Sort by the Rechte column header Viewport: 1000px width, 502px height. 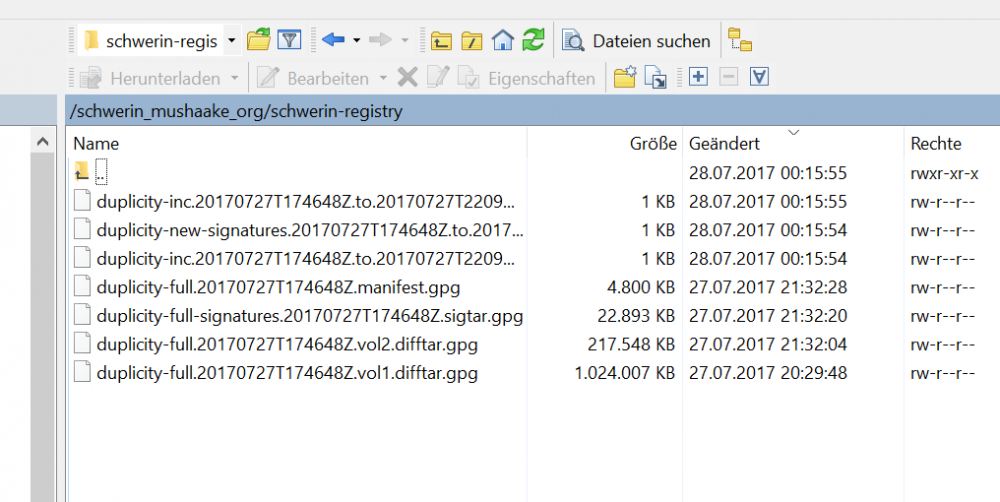[936, 144]
